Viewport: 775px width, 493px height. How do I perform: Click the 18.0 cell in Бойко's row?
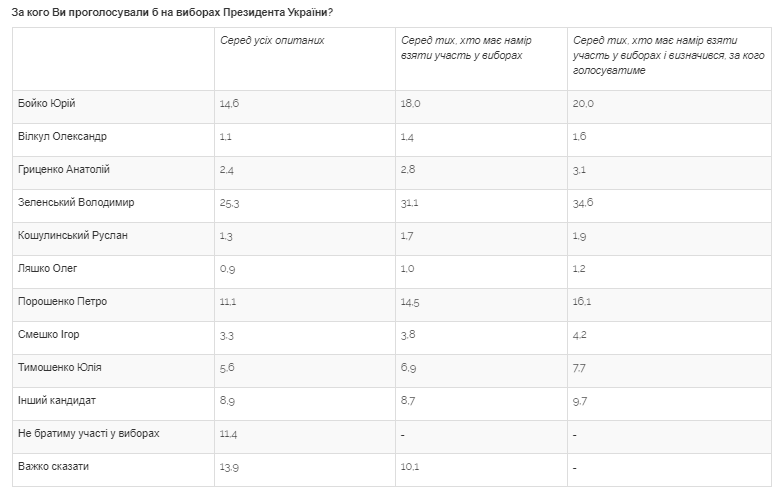coord(410,104)
